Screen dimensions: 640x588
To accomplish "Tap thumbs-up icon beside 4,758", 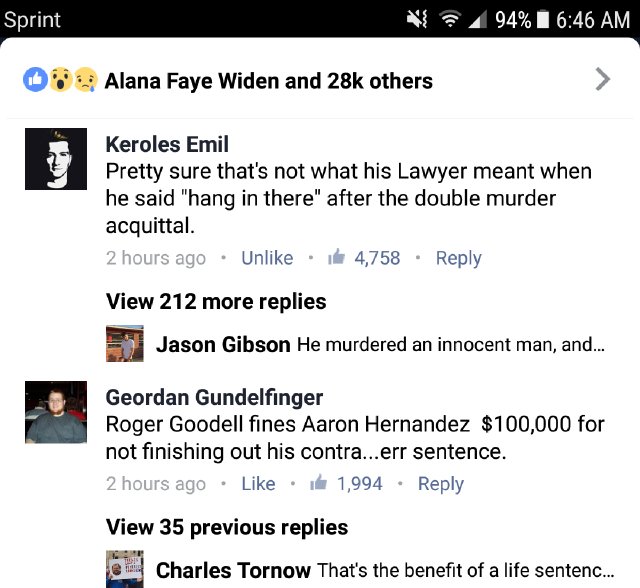I will 336,257.
